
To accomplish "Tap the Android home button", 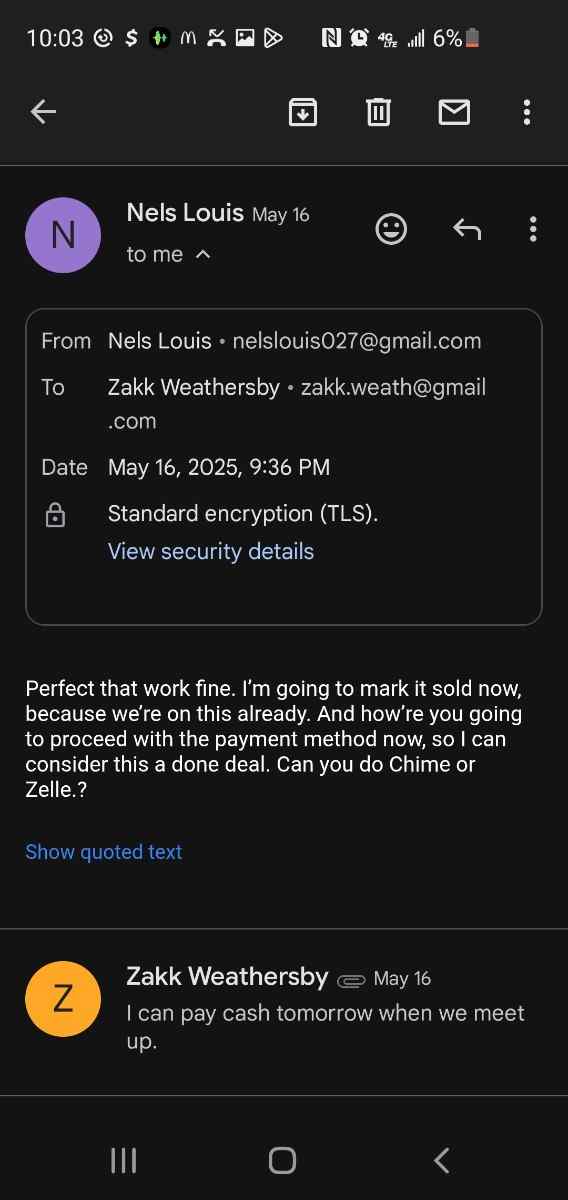I will [283, 1160].
